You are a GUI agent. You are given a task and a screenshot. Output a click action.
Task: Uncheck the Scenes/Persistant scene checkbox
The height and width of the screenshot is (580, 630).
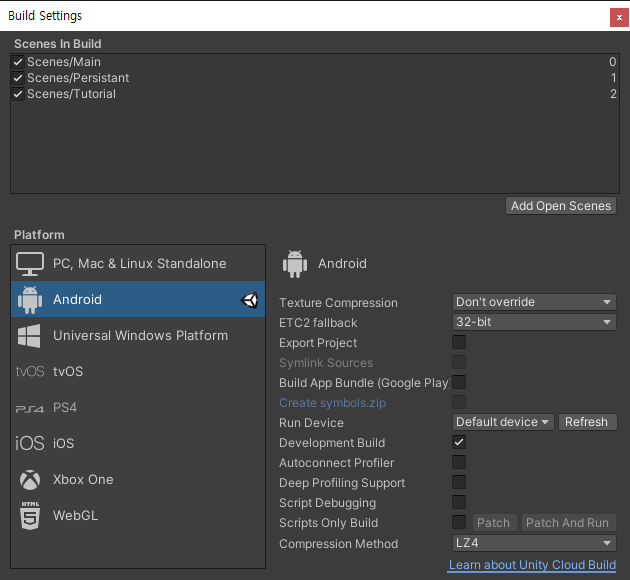pos(18,78)
